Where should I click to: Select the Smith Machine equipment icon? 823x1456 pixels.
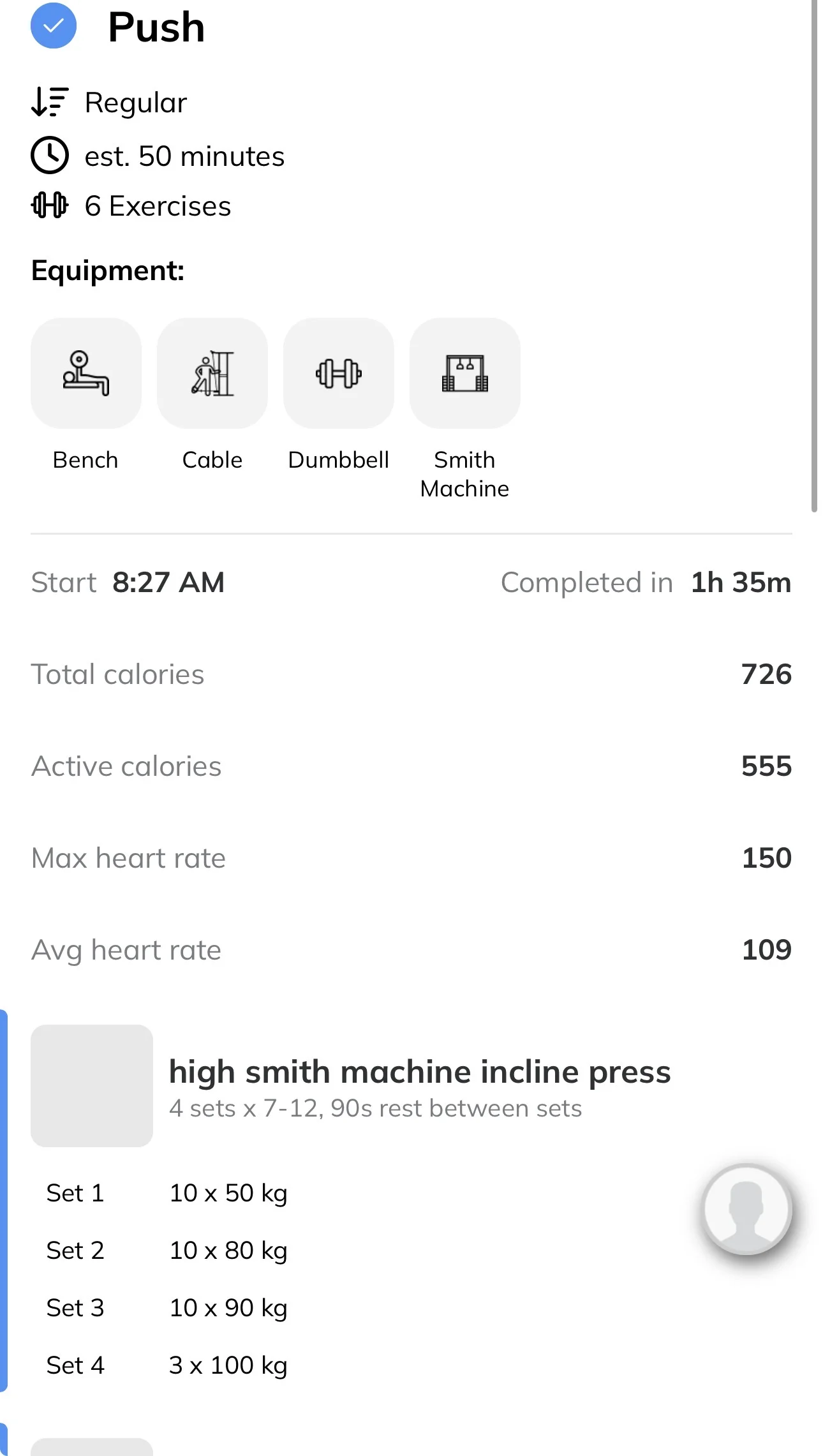(x=464, y=373)
